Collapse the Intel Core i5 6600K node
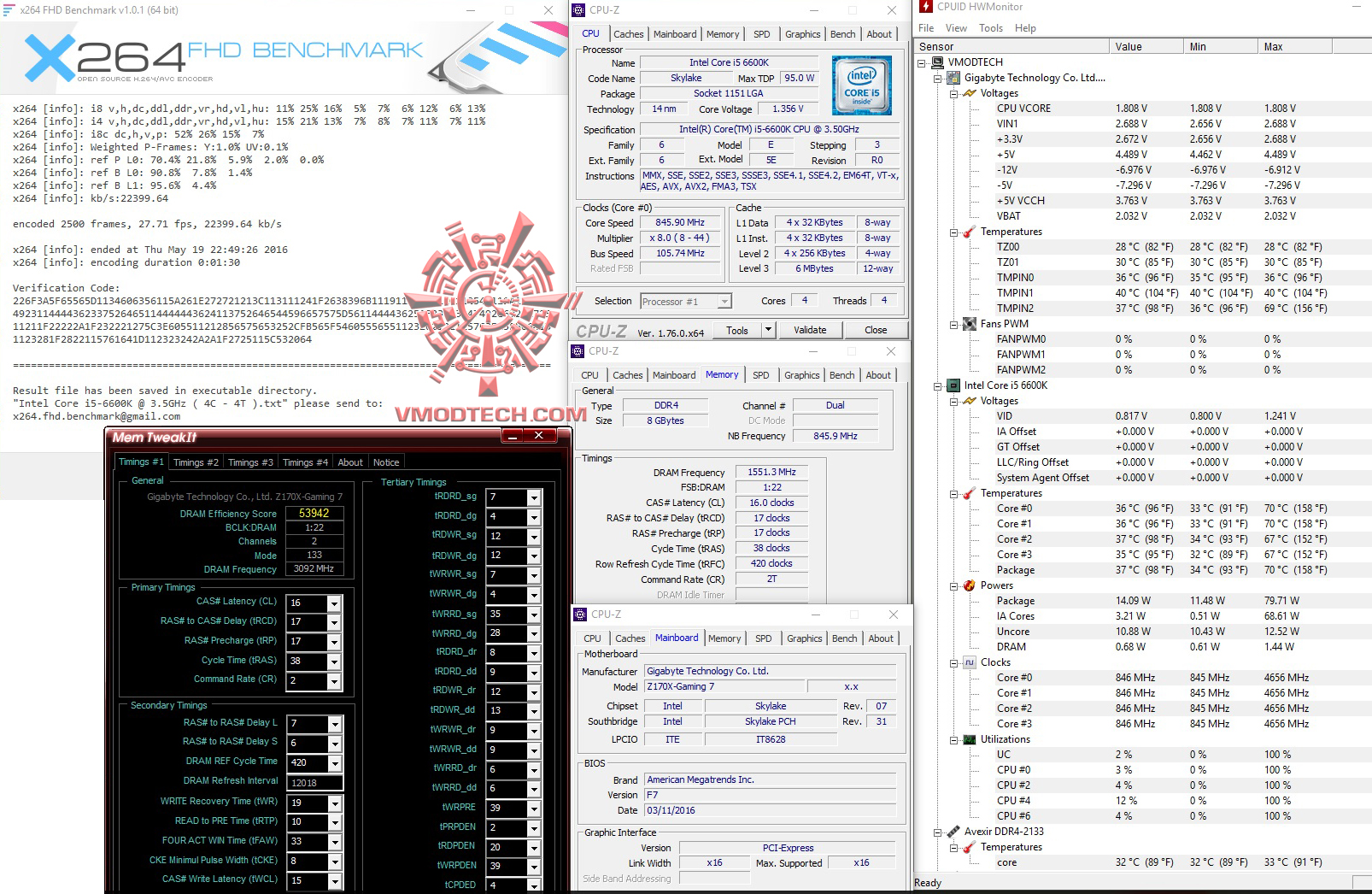Viewport: 1372px width, 894px height. [938, 385]
